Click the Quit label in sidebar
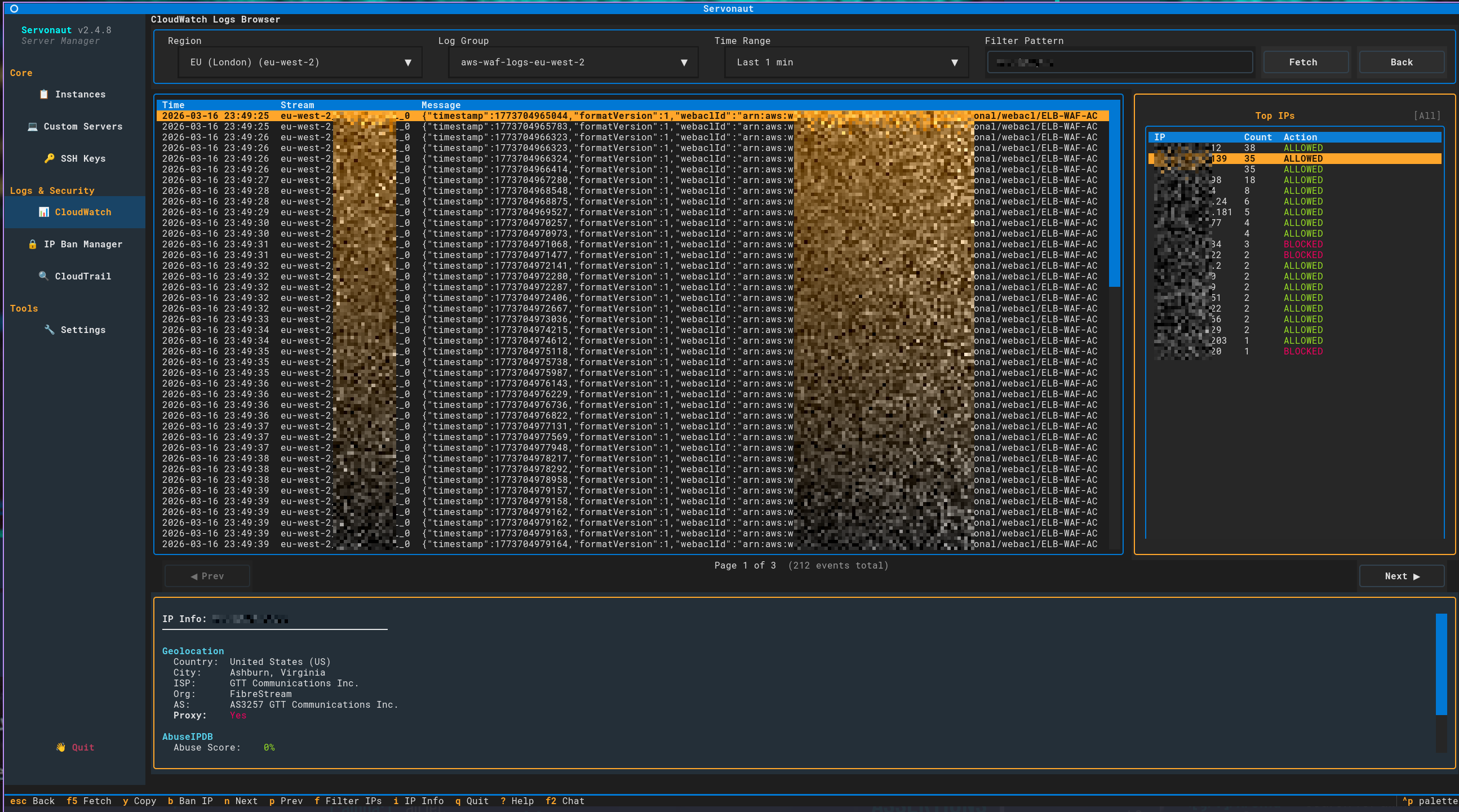The width and height of the screenshot is (1459, 812). click(83, 747)
